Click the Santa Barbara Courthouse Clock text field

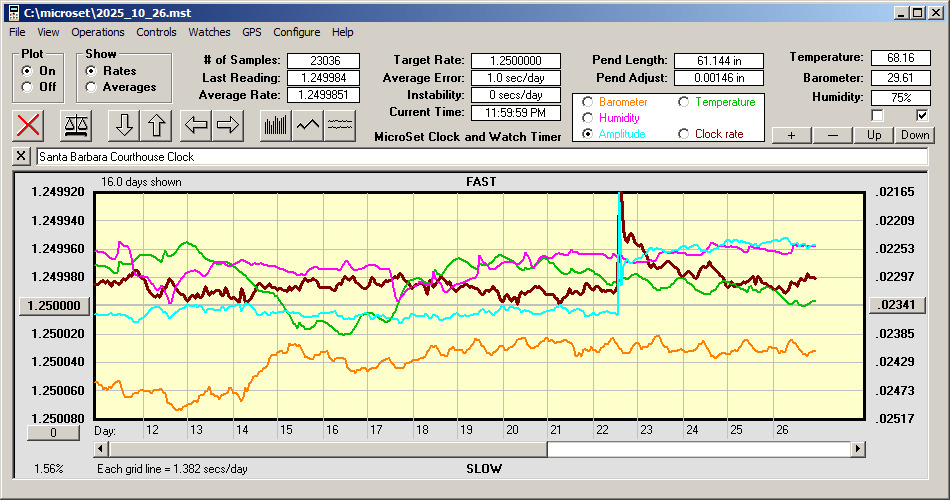click(x=480, y=157)
